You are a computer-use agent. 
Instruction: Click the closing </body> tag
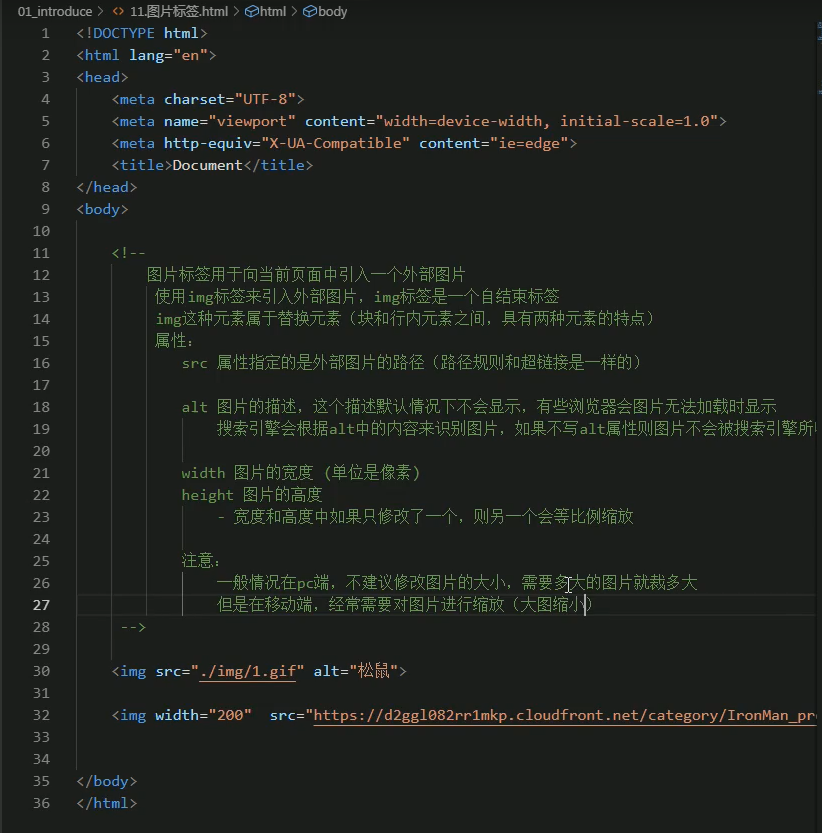pyautogui.click(x=106, y=781)
